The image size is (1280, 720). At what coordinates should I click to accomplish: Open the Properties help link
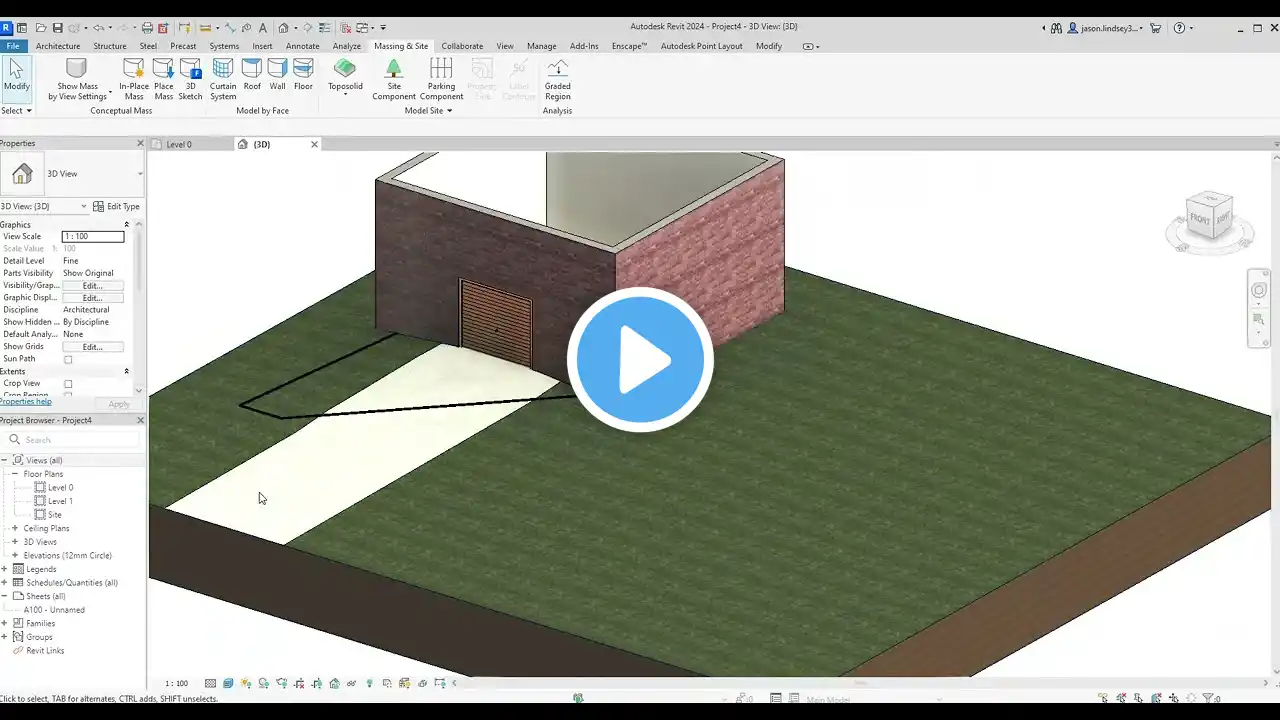click(26, 402)
